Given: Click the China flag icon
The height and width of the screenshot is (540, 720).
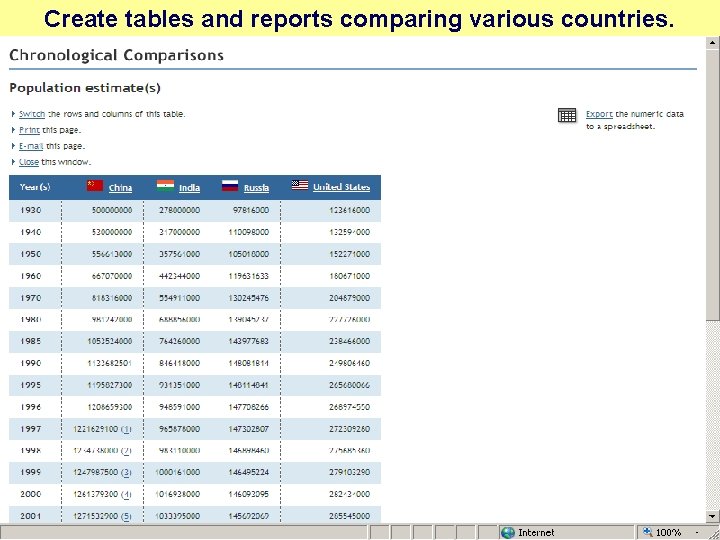Looking at the screenshot, I should point(95,186).
